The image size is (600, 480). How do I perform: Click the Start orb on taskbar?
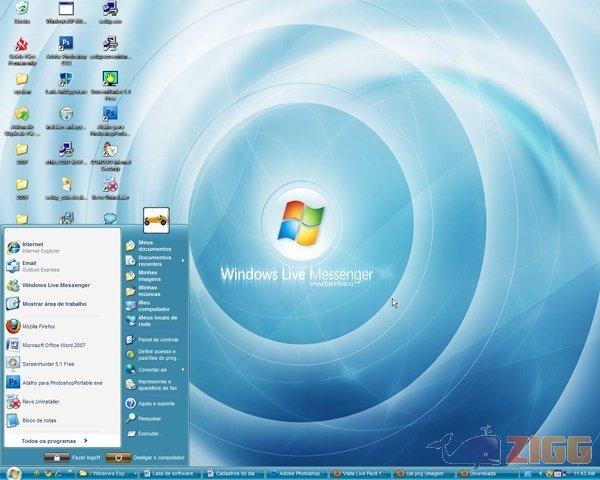tap(13, 473)
